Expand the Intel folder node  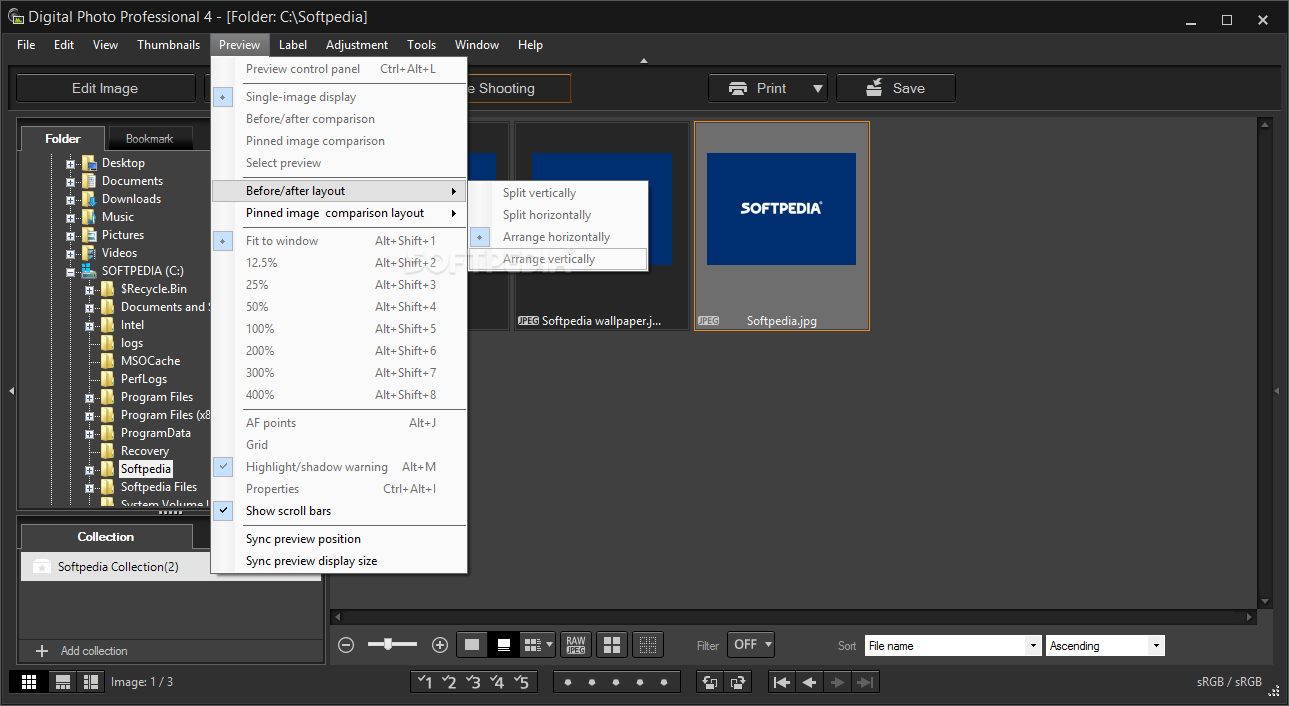click(89, 325)
